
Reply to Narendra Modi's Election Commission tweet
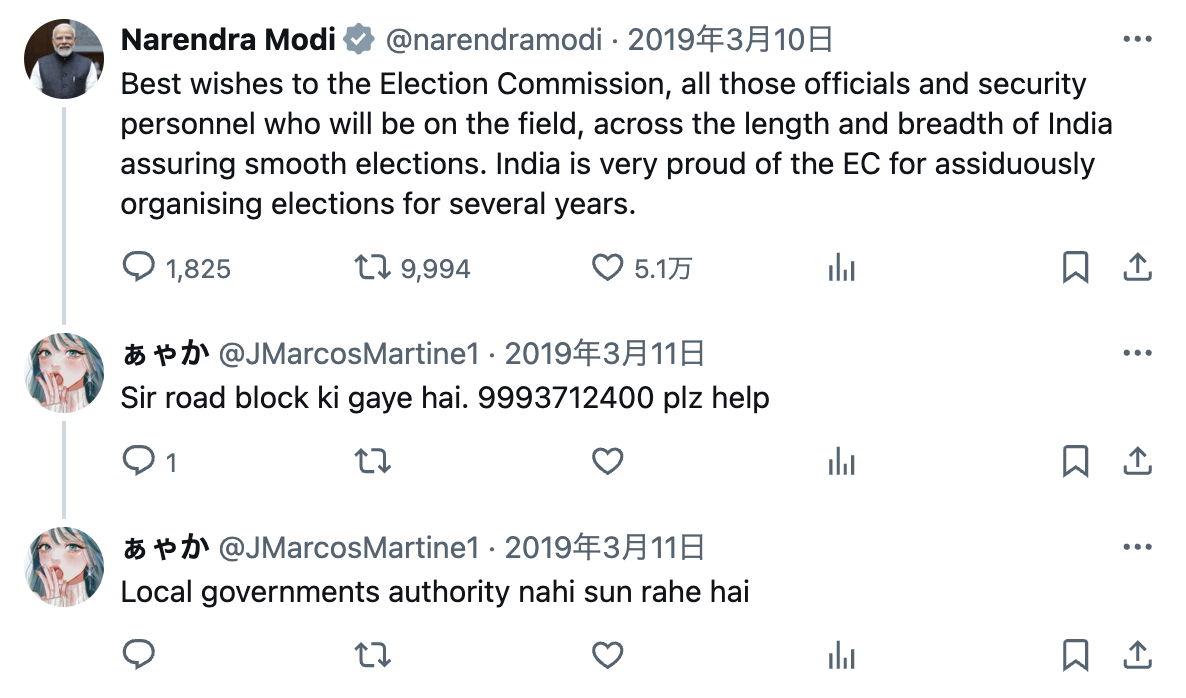click(139, 267)
